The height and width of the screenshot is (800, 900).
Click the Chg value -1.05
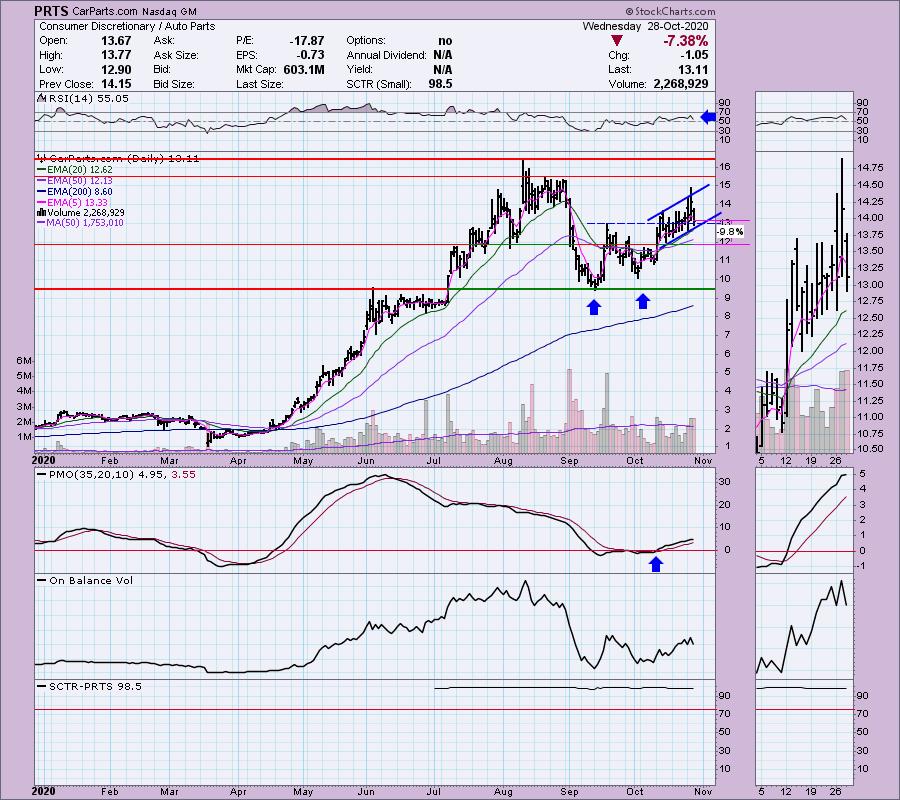(x=694, y=55)
